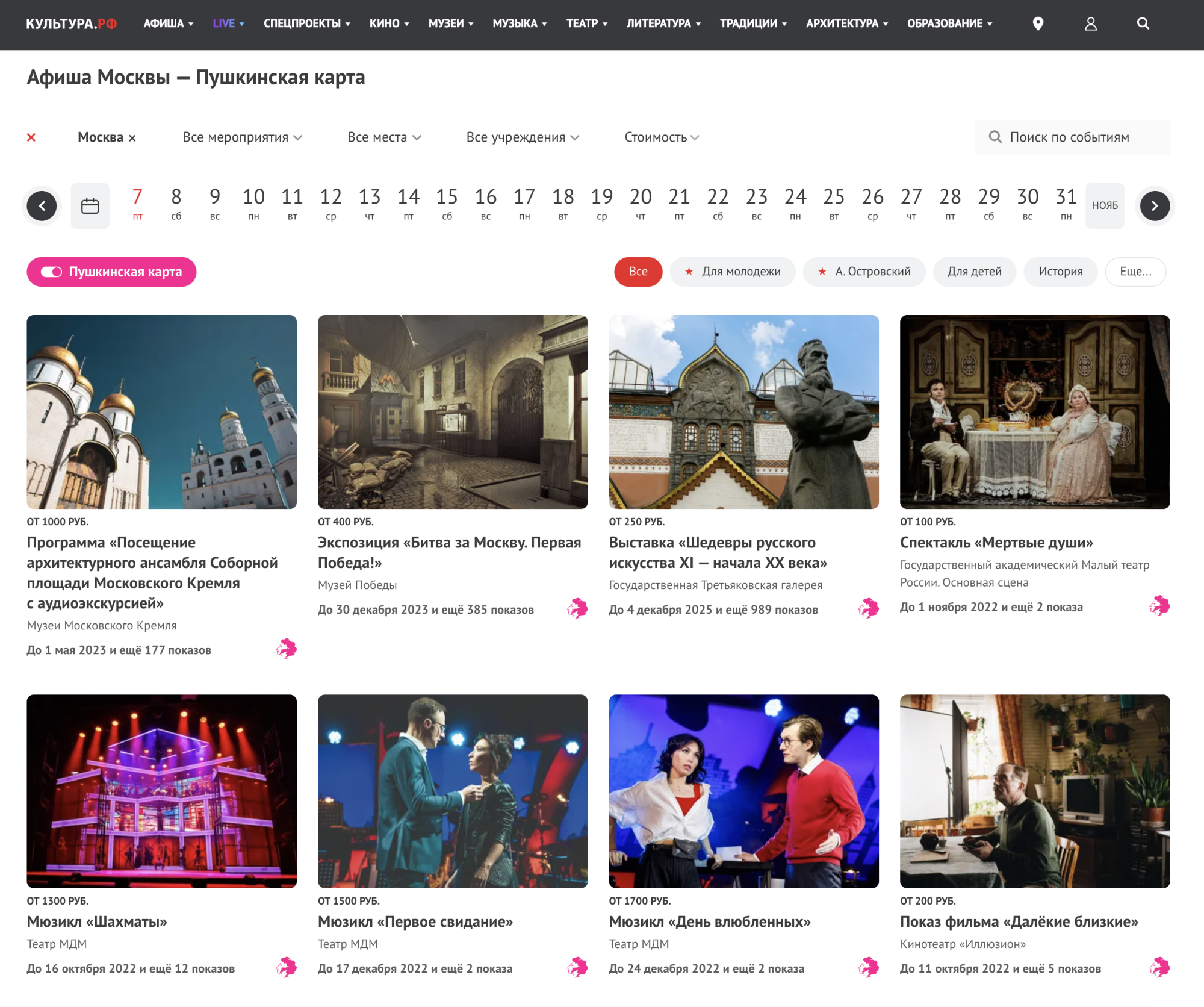Viewport: 1204px width, 1007px height.
Task: Pushkin card icon on Шедевры русского искусства card
Action: pos(869,608)
